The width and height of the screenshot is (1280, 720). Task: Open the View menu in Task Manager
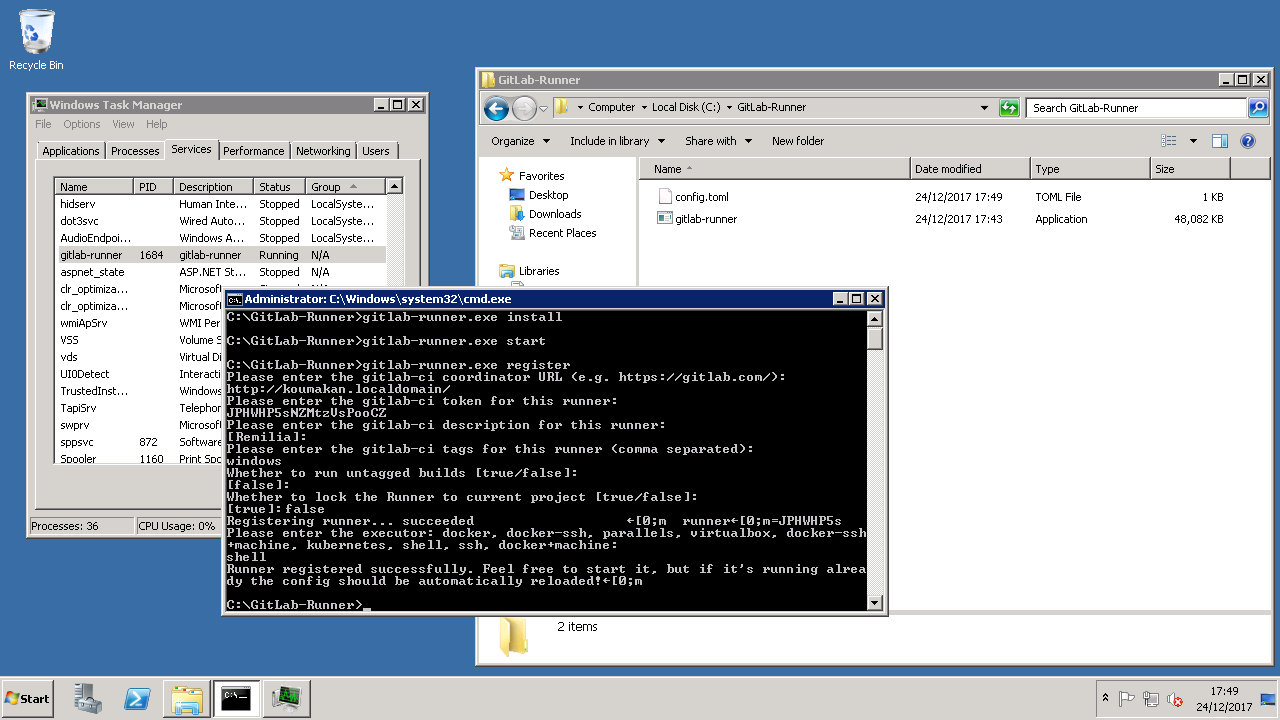click(x=123, y=124)
